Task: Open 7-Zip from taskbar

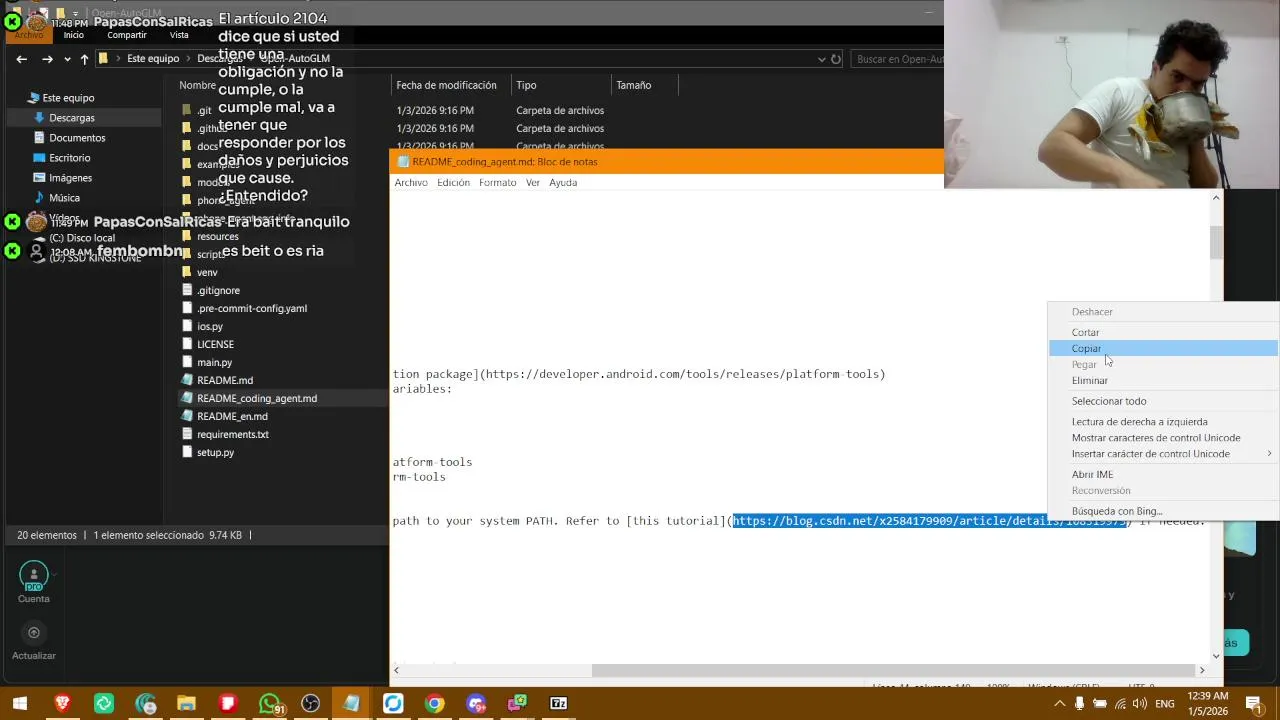Action: point(558,704)
